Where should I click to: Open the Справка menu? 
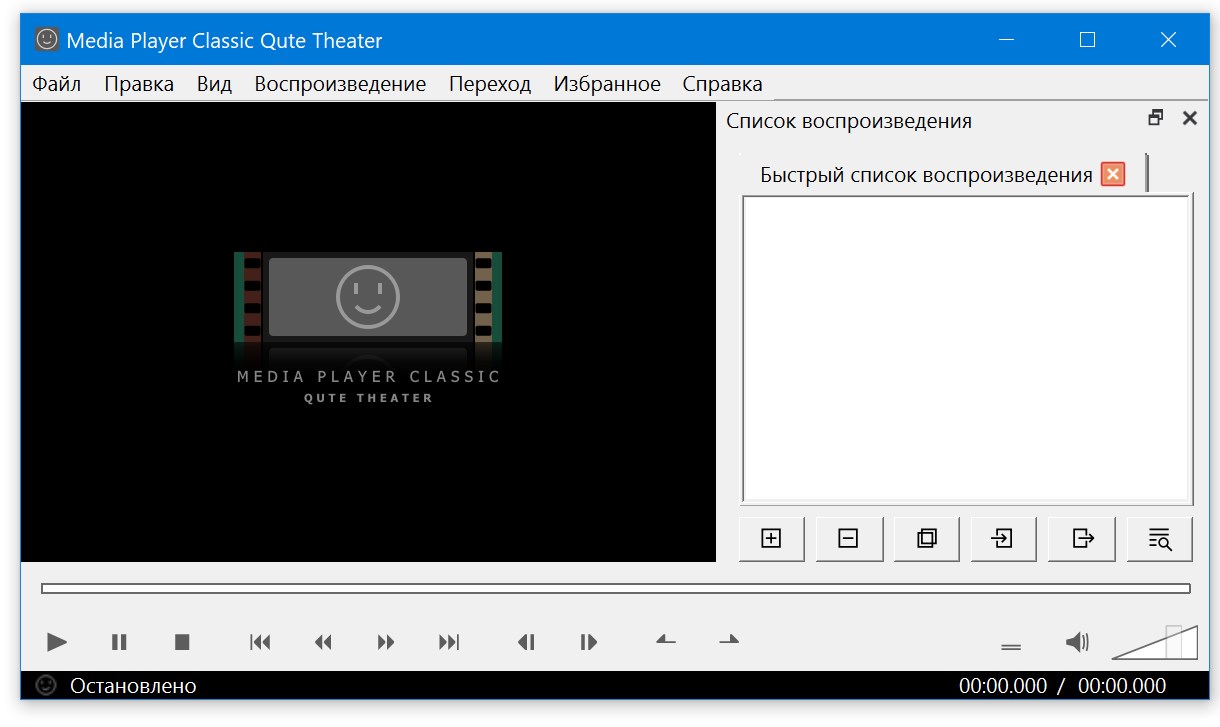point(722,83)
